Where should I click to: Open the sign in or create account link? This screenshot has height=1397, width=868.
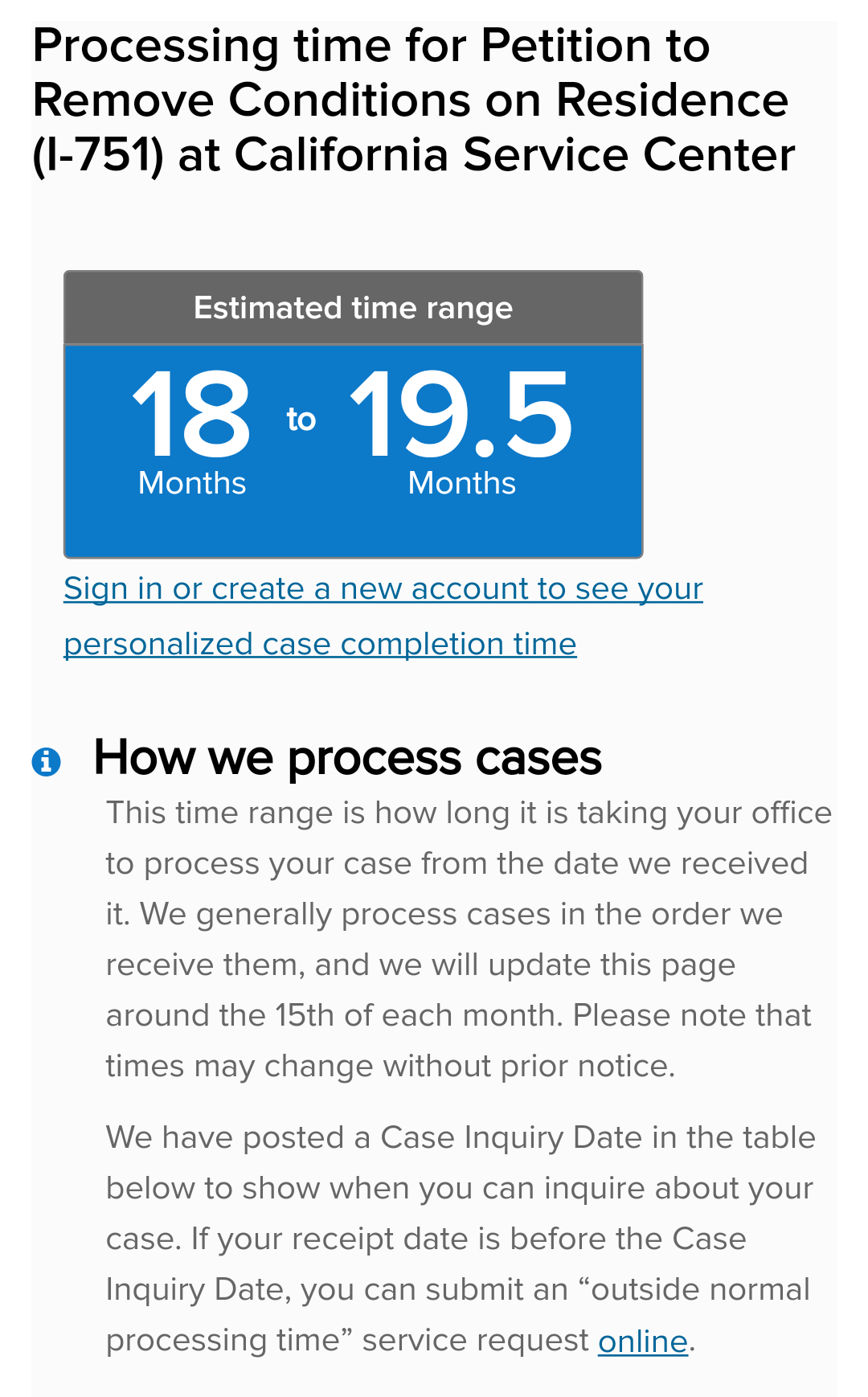[x=383, y=617]
